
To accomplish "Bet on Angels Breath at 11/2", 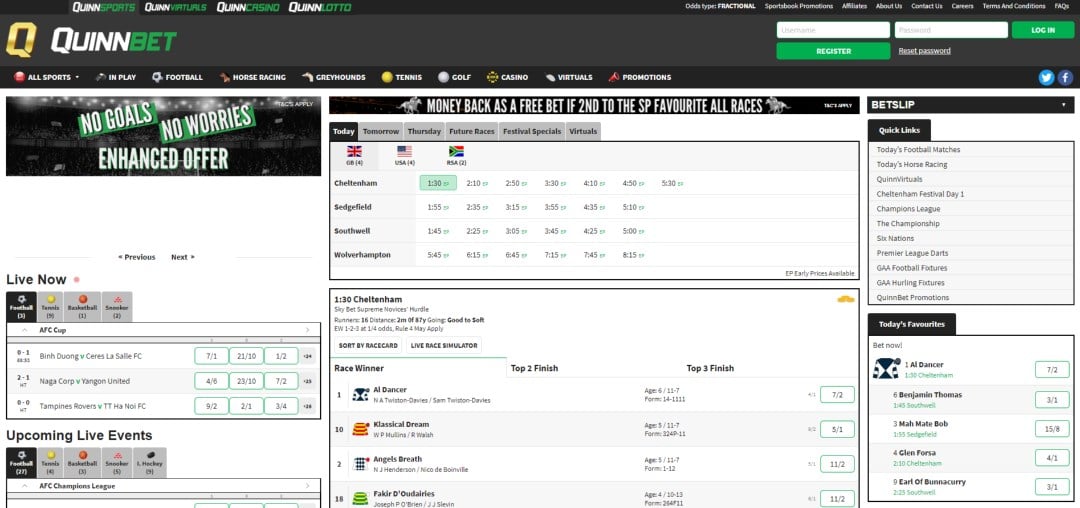I will click(837, 464).
